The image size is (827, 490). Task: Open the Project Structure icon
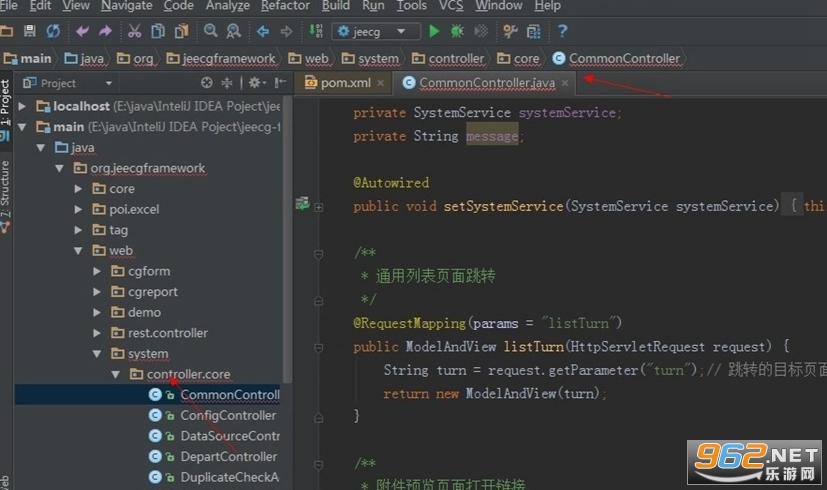534,32
